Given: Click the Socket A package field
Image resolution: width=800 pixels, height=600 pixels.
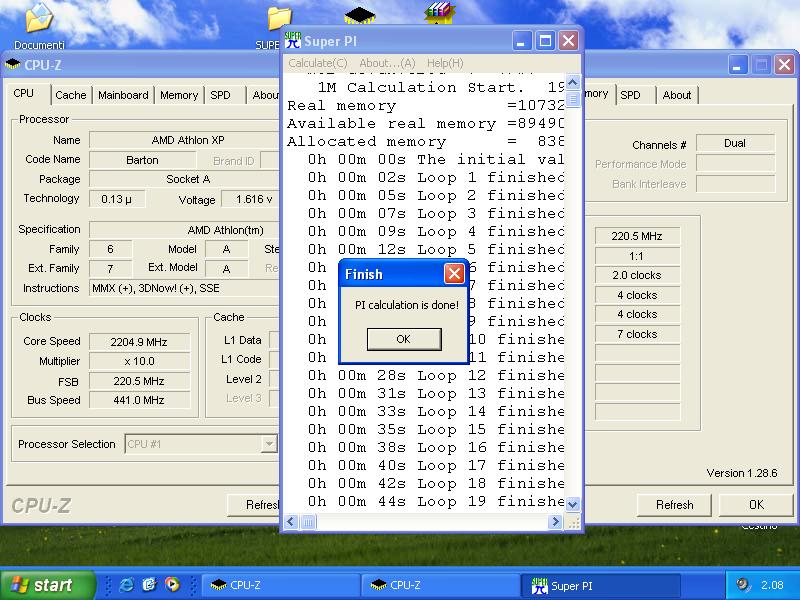Looking at the screenshot, I should coord(185,179).
